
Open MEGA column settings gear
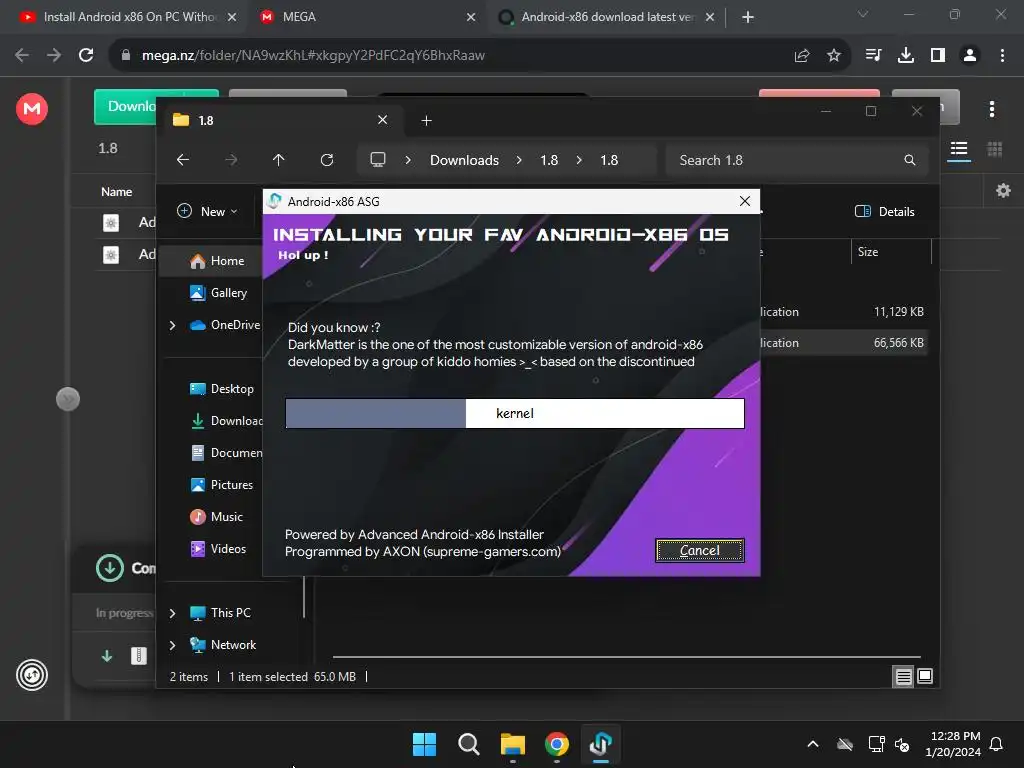[x=1003, y=191]
